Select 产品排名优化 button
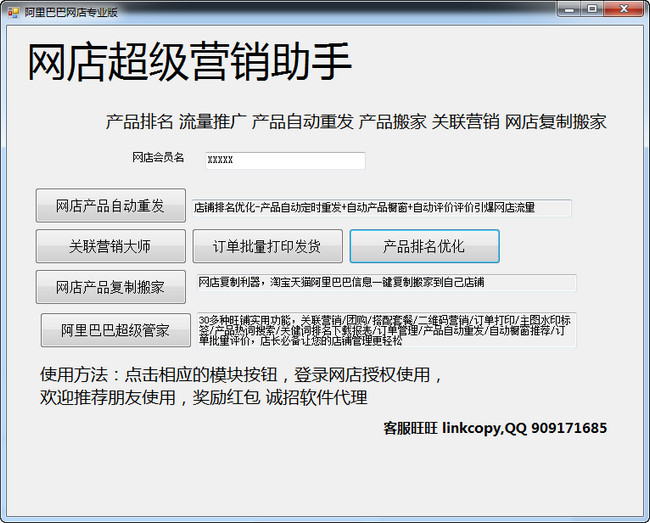Viewport: 650px width, 523px height. click(424, 246)
